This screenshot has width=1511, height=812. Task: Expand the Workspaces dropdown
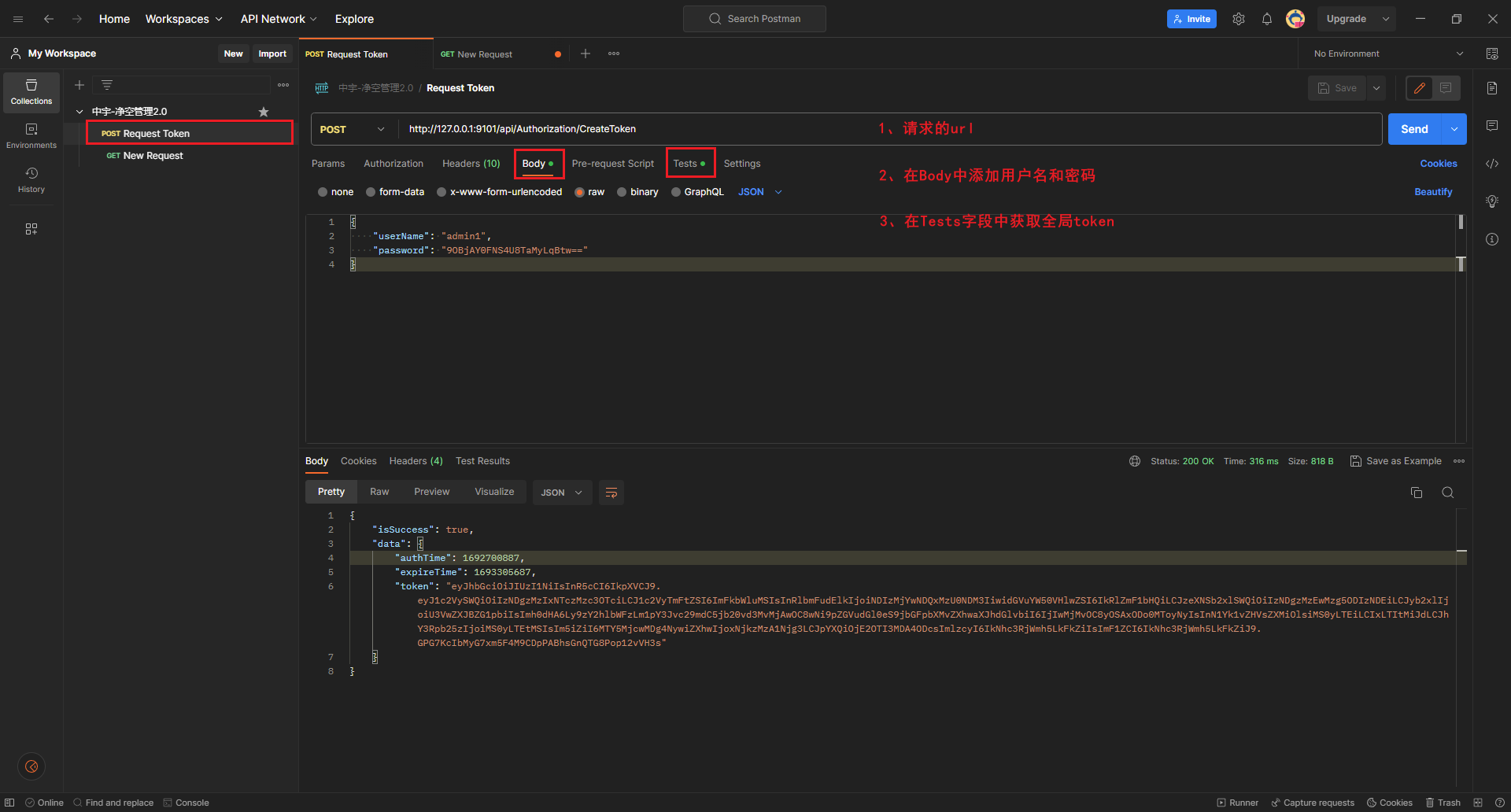pos(184,19)
